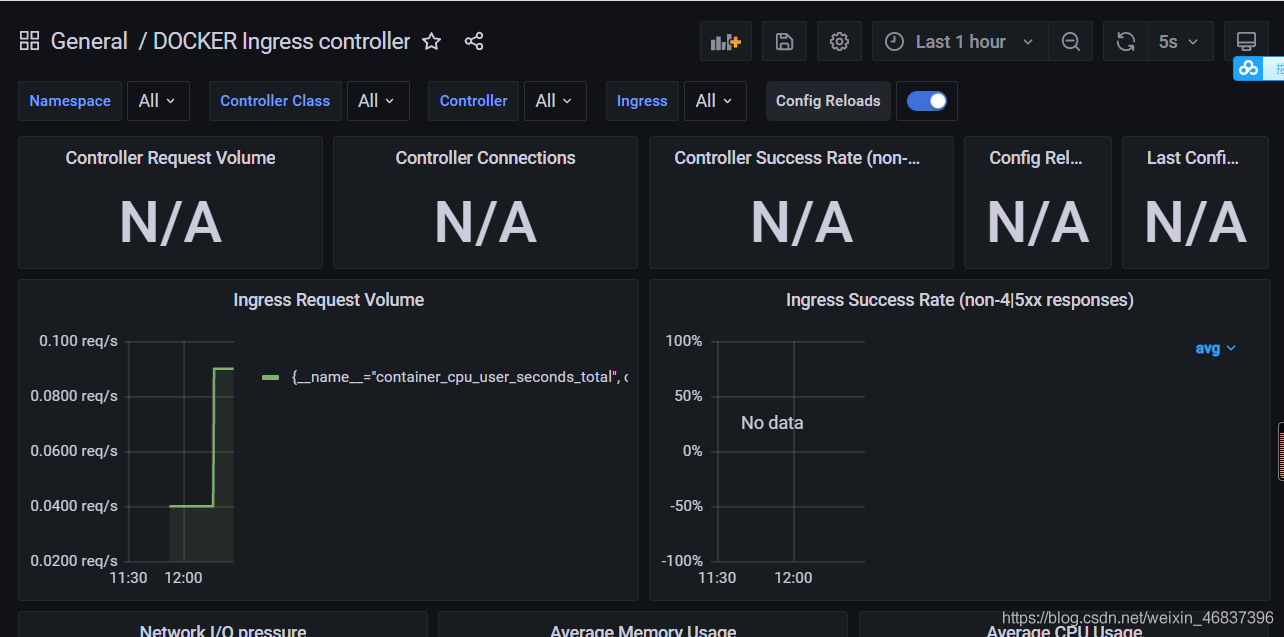Click the Save dashboard icon
This screenshot has height=637, width=1284.
[784, 41]
